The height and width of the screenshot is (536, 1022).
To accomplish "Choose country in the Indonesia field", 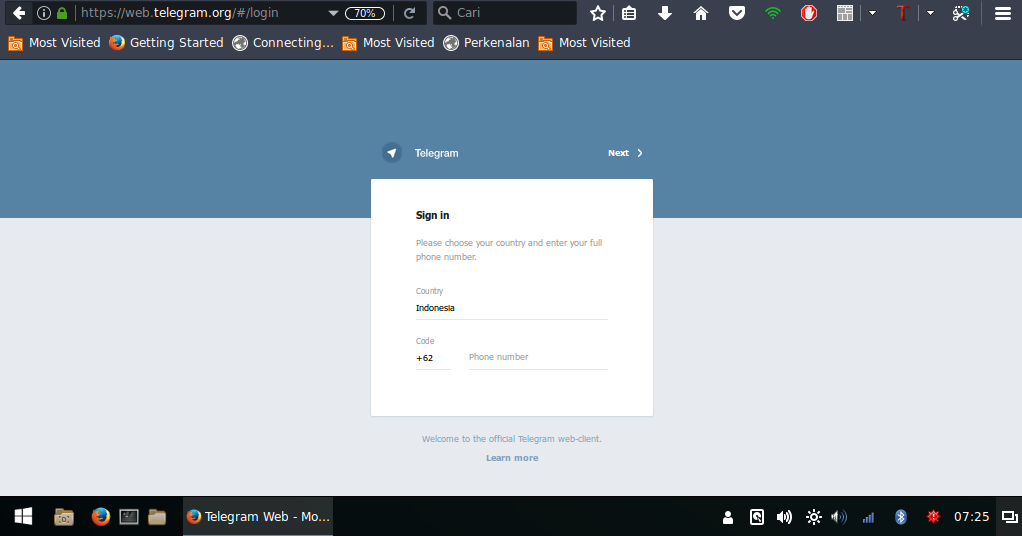I will coord(512,308).
